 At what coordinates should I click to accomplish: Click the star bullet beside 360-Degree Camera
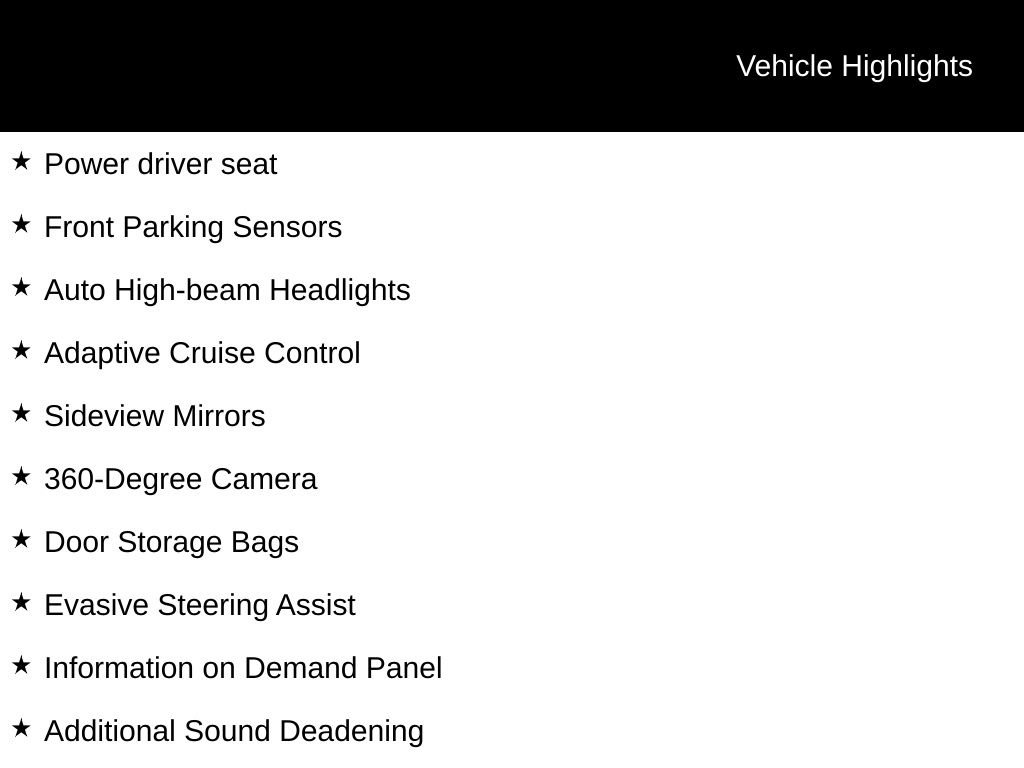21,476
